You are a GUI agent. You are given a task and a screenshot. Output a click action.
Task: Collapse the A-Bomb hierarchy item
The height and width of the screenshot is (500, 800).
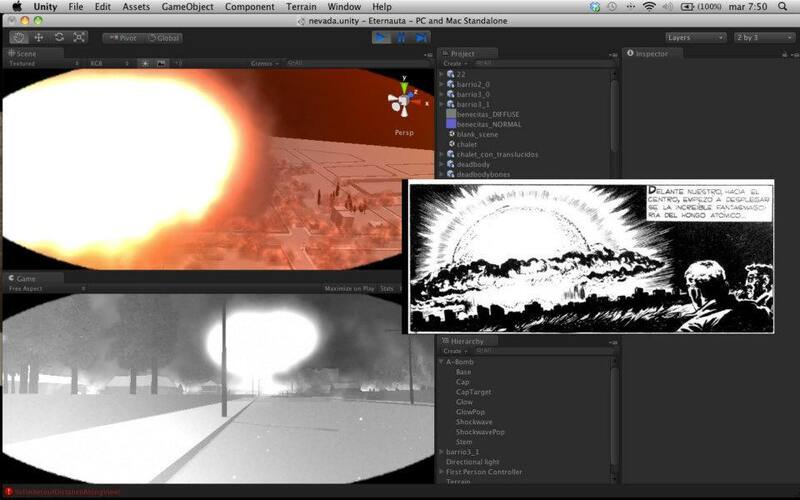pyautogui.click(x=442, y=362)
